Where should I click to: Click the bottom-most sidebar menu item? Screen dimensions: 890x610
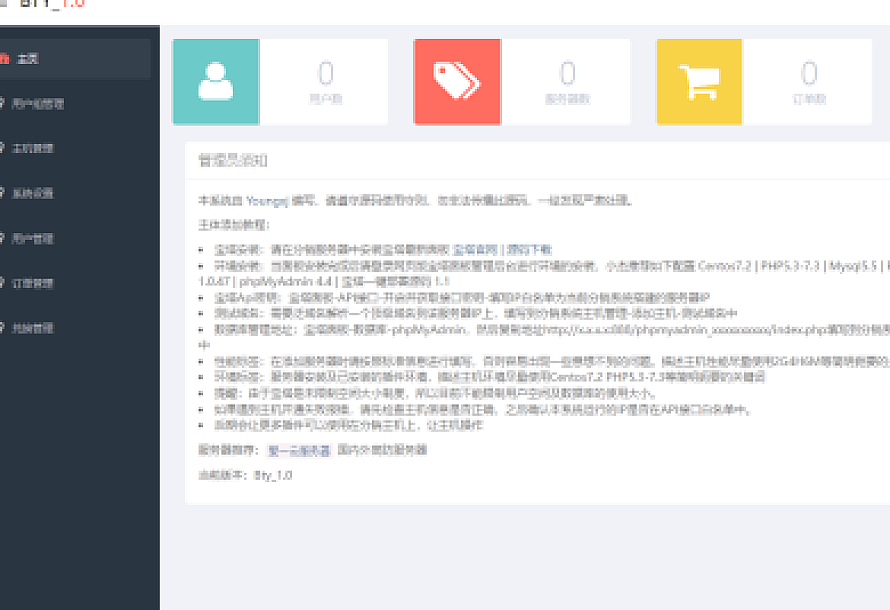click(32, 328)
